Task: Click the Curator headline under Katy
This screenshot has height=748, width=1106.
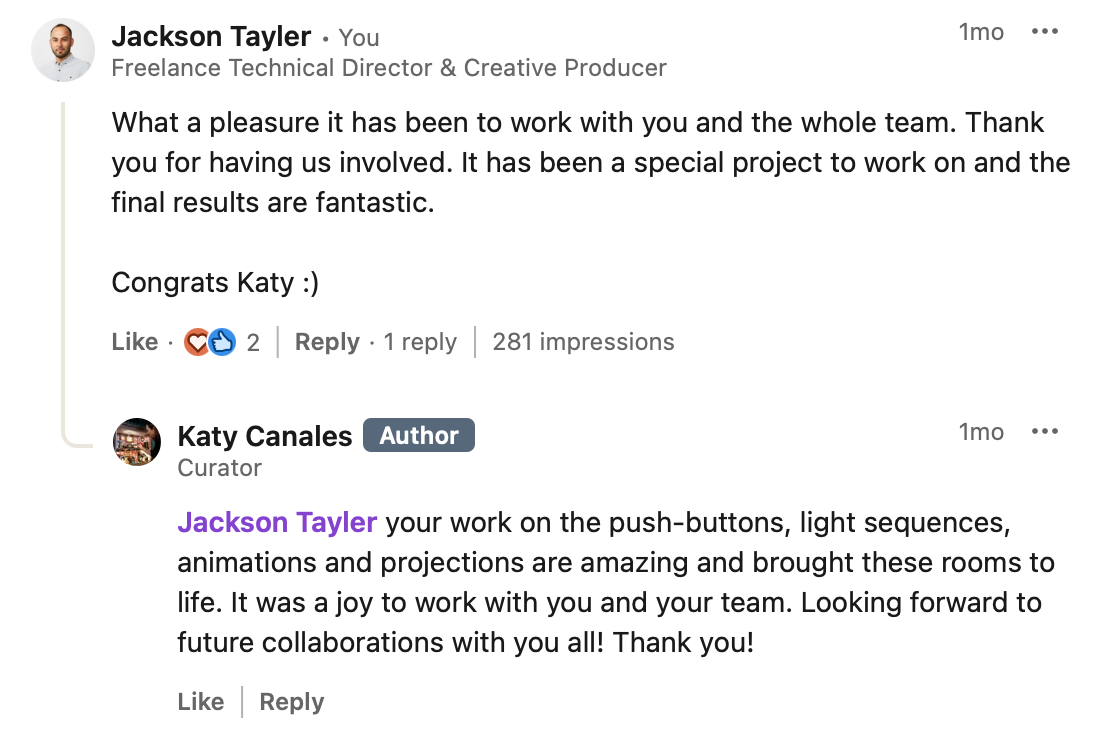Action: (219, 468)
